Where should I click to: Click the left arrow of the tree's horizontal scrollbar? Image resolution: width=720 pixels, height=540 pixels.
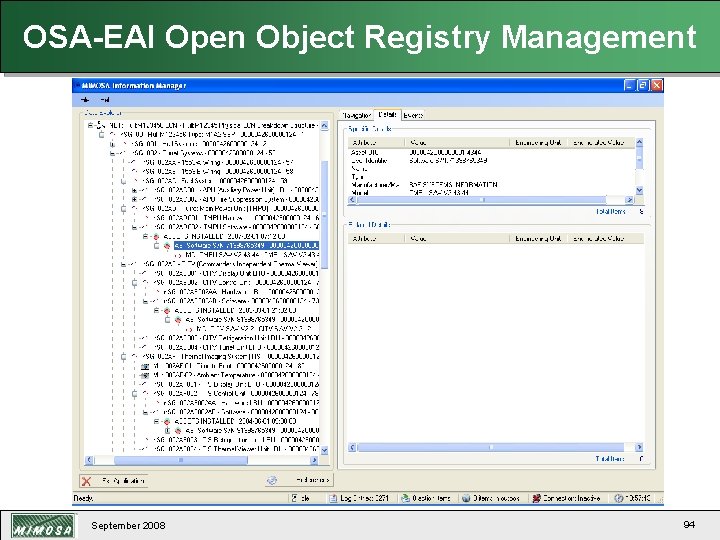coord(90,460)
